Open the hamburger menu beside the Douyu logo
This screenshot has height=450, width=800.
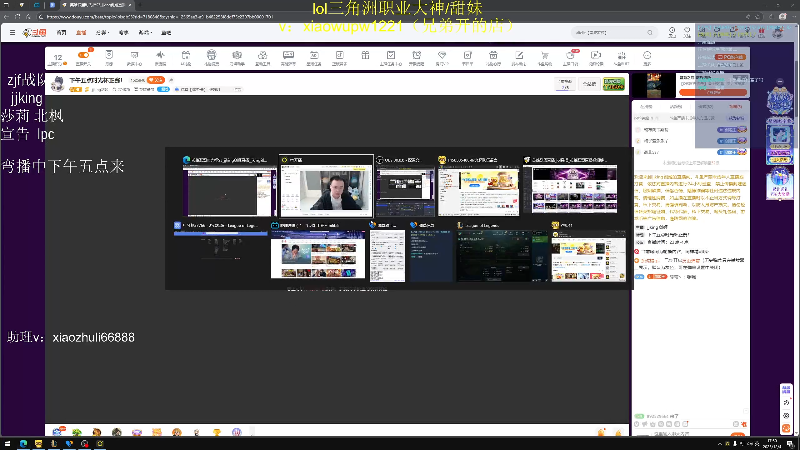(12, 32)
